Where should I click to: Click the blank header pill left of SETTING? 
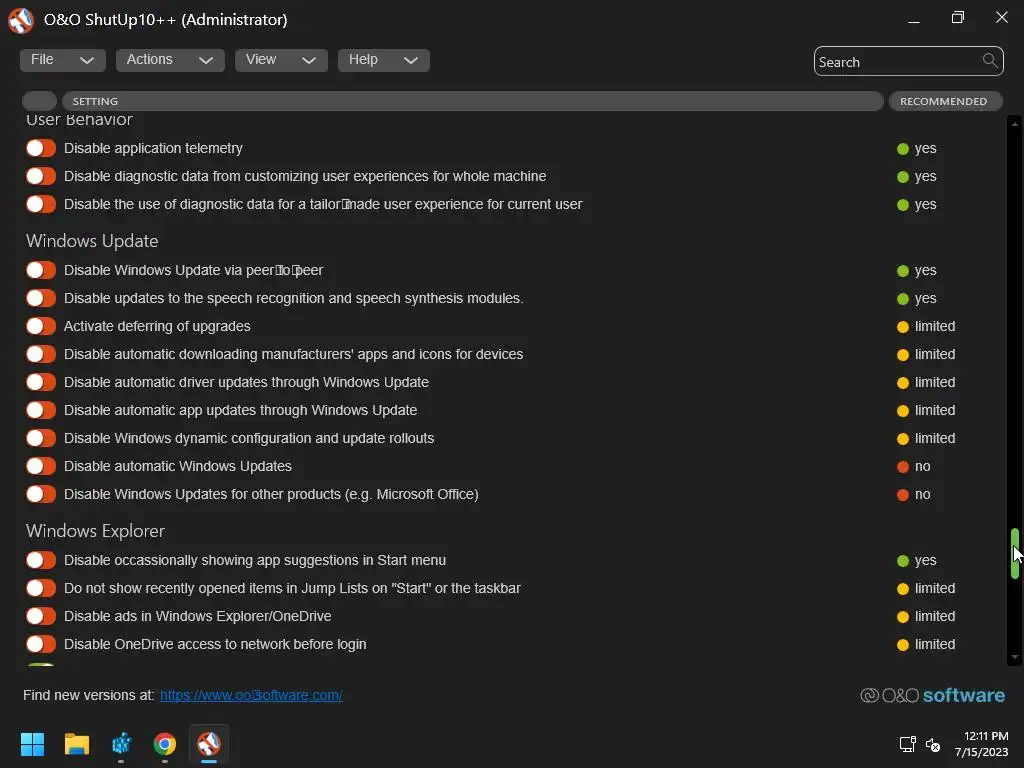(39, 101)
